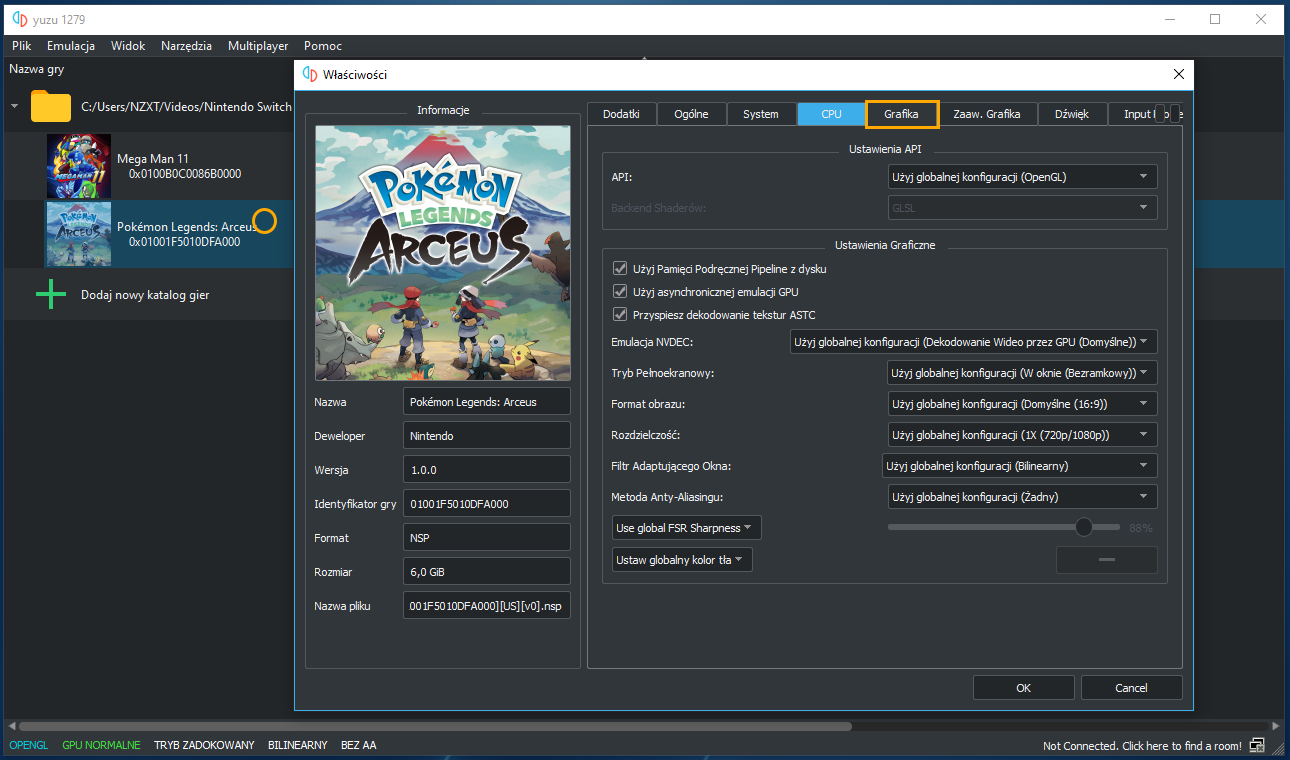Collapse the Nintendo Switch folder tree arrow
1290x760 pixels.
(x=15, y=106)
